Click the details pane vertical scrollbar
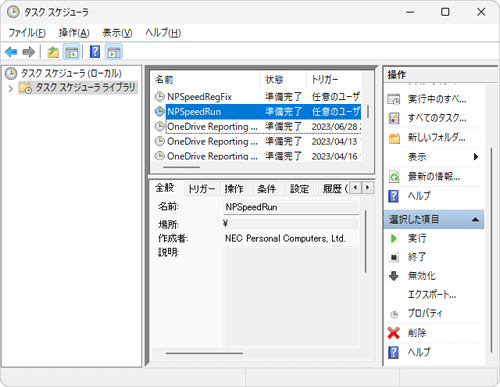 tap(366, 242)
